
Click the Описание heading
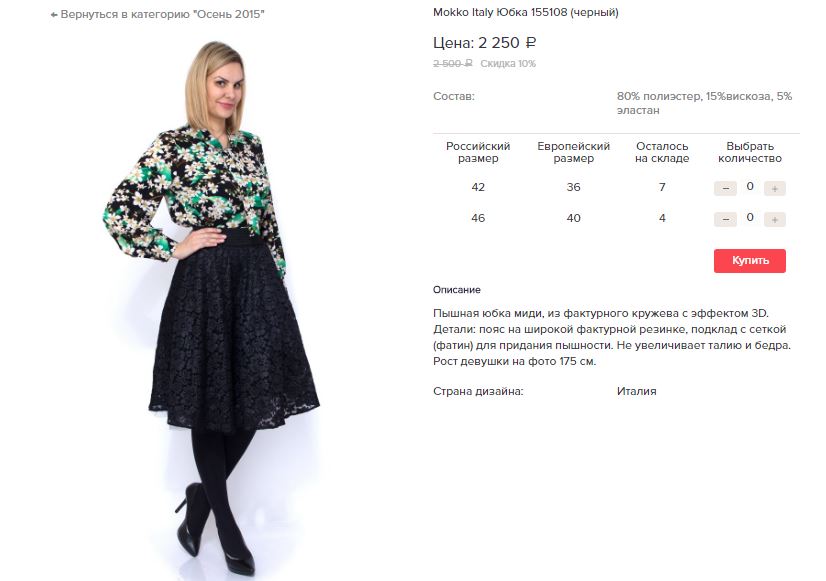point(457,290)
